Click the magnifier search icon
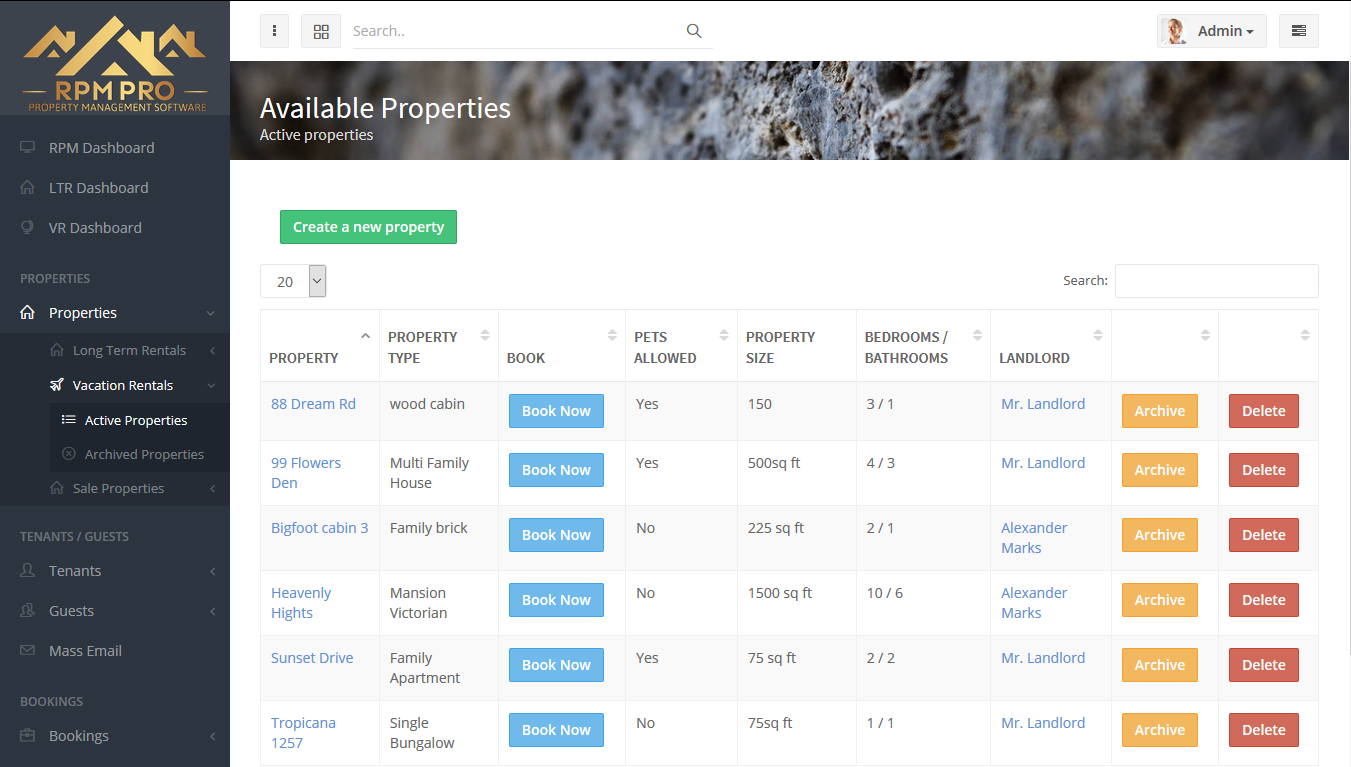 coord(694,31)
